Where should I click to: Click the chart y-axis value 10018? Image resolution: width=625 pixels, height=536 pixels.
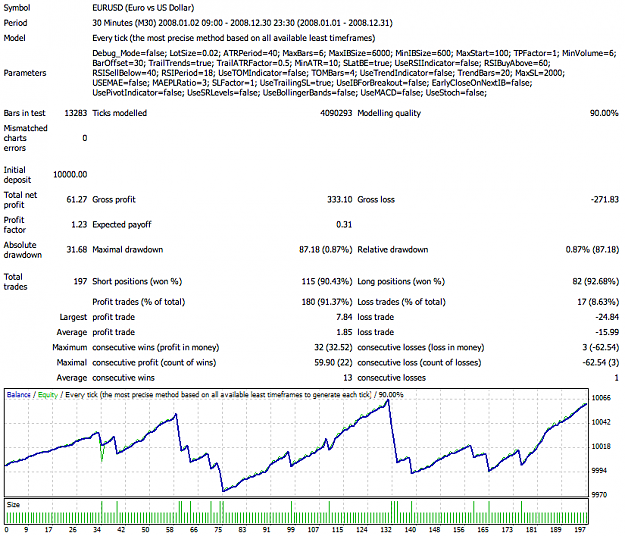pyautogui.click(x=601, y=446)
